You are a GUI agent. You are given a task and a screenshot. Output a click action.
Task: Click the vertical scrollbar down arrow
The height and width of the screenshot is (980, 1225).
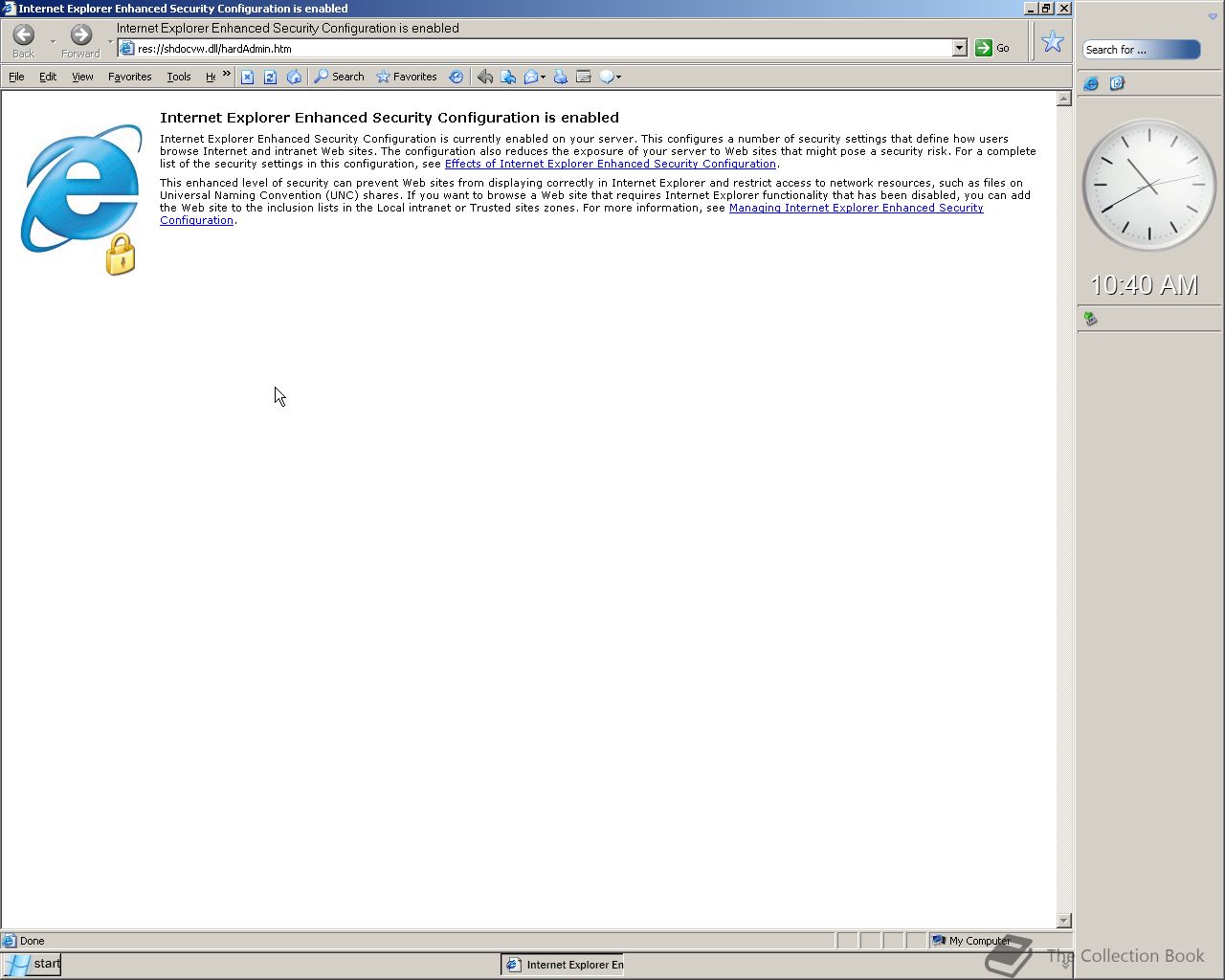(1063, 920)
